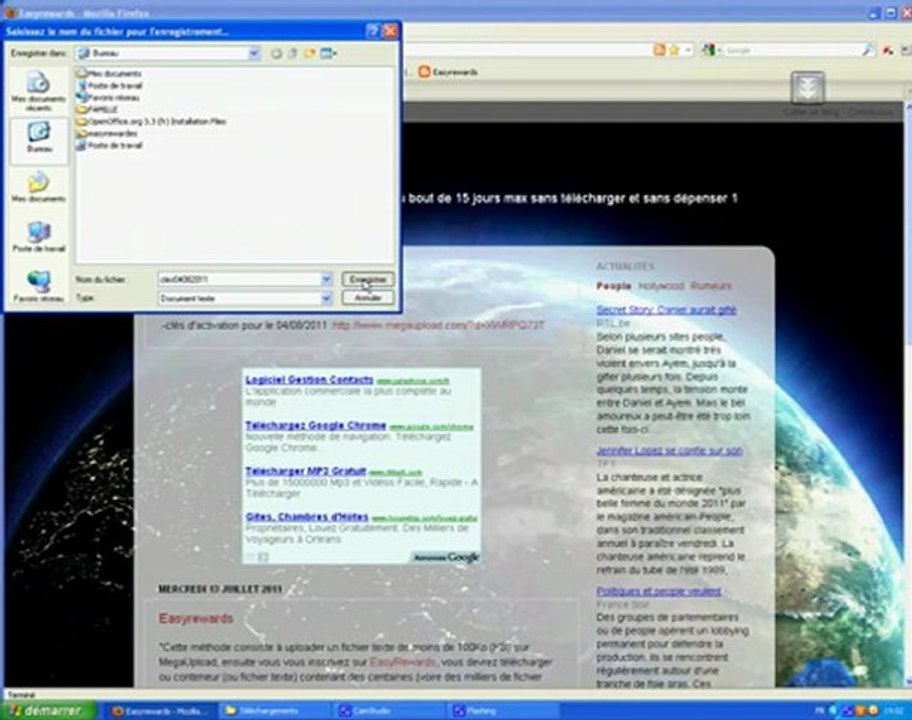Screen dimensions: 912x720
Task: Open the 'Gîtes, Chambres d'Hôtes' ad link
Action: [307, 517]
